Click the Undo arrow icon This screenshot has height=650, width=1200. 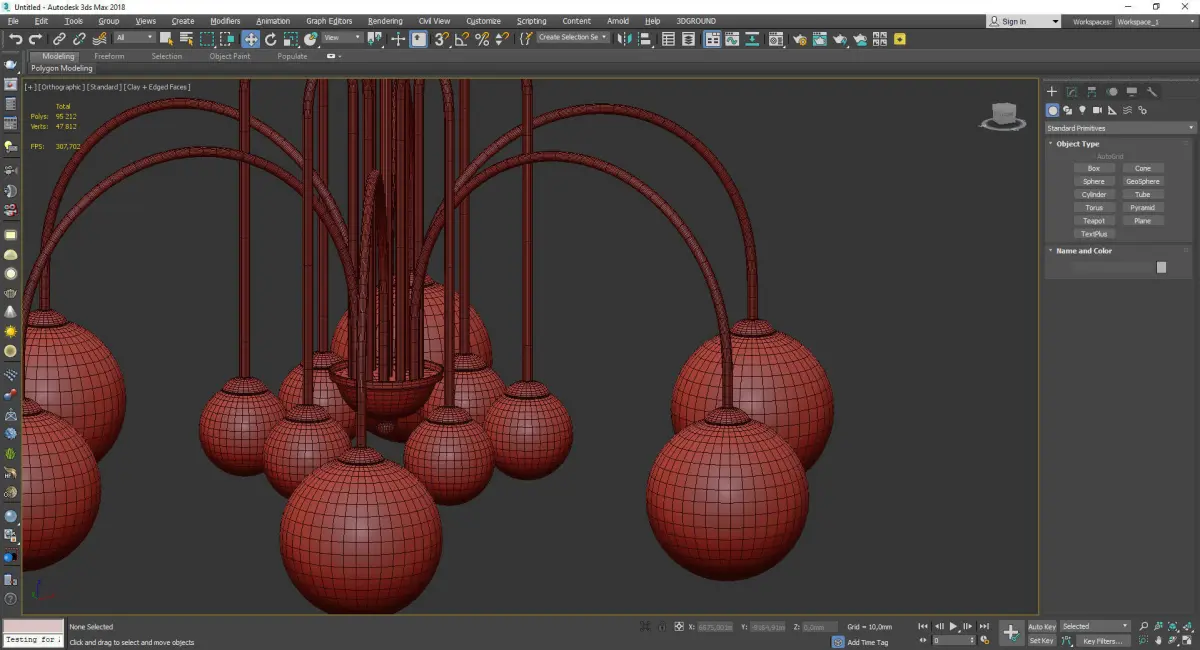pyautogui.click(x=15, y=39)
